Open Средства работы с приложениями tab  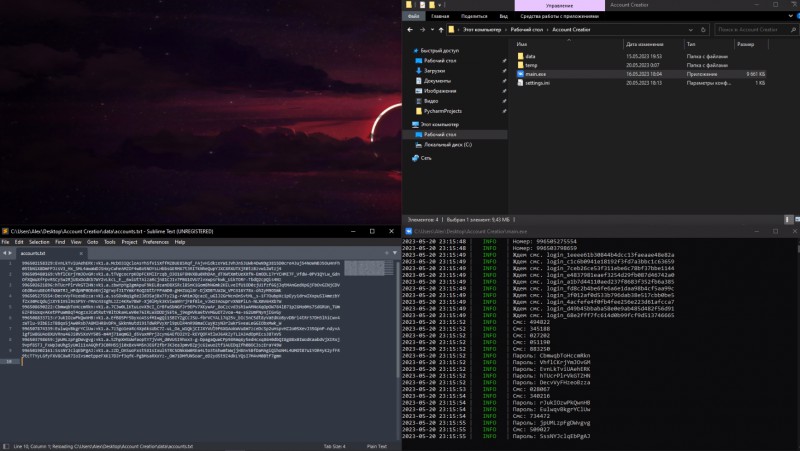(559, 16)
